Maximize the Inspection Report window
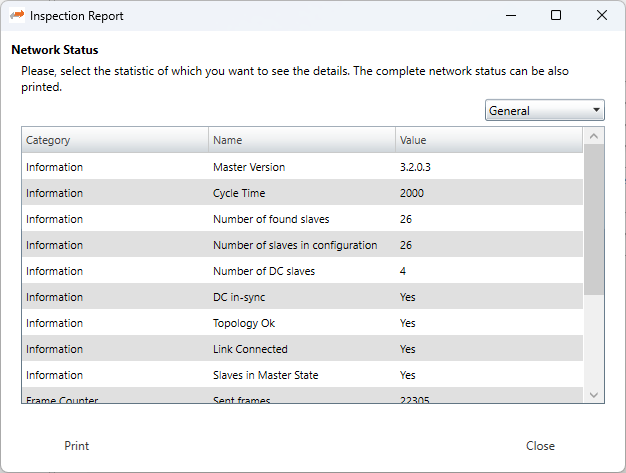 pos(556,16)
